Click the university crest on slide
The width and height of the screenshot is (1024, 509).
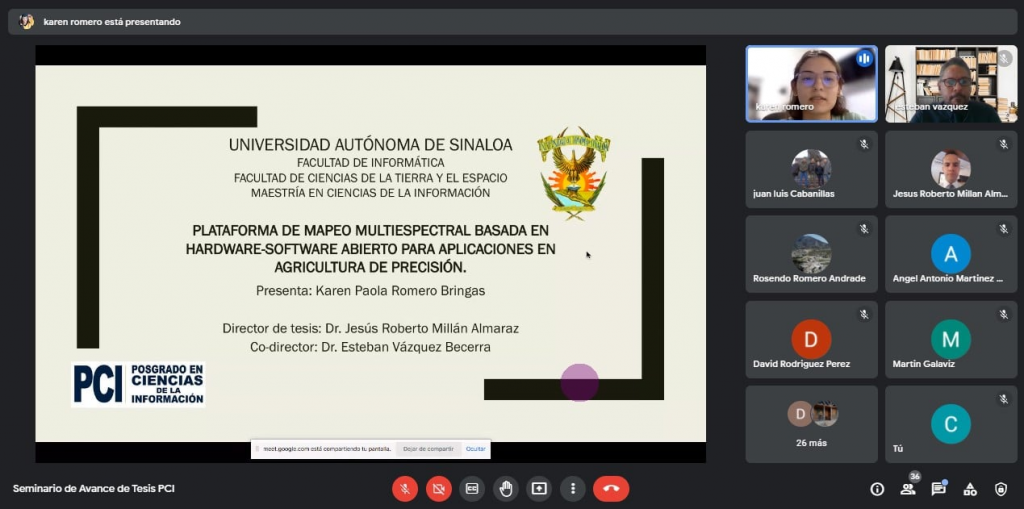pos(573,173)
